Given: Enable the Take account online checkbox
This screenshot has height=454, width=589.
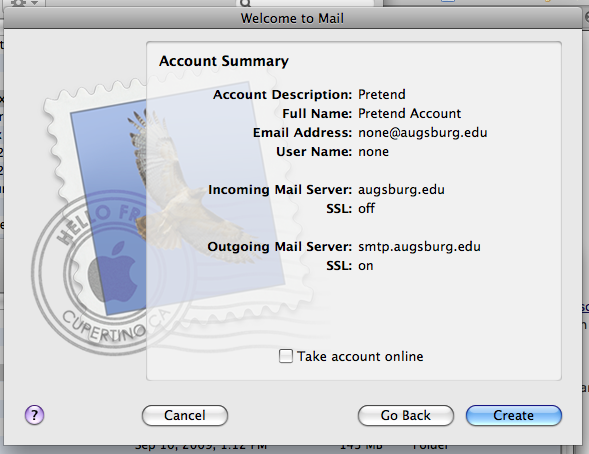Looking at the screenshot, I should pyautogui.click(x=286, y=356).
